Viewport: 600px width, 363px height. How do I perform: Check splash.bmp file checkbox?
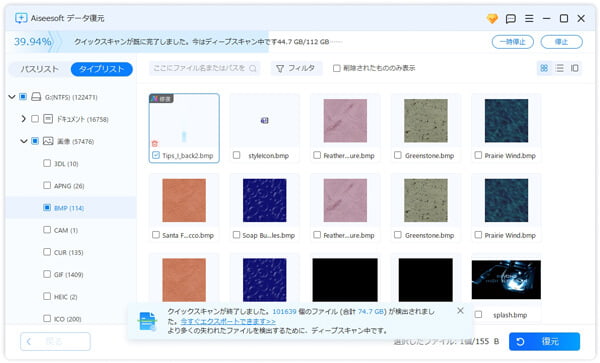point(478,314)
